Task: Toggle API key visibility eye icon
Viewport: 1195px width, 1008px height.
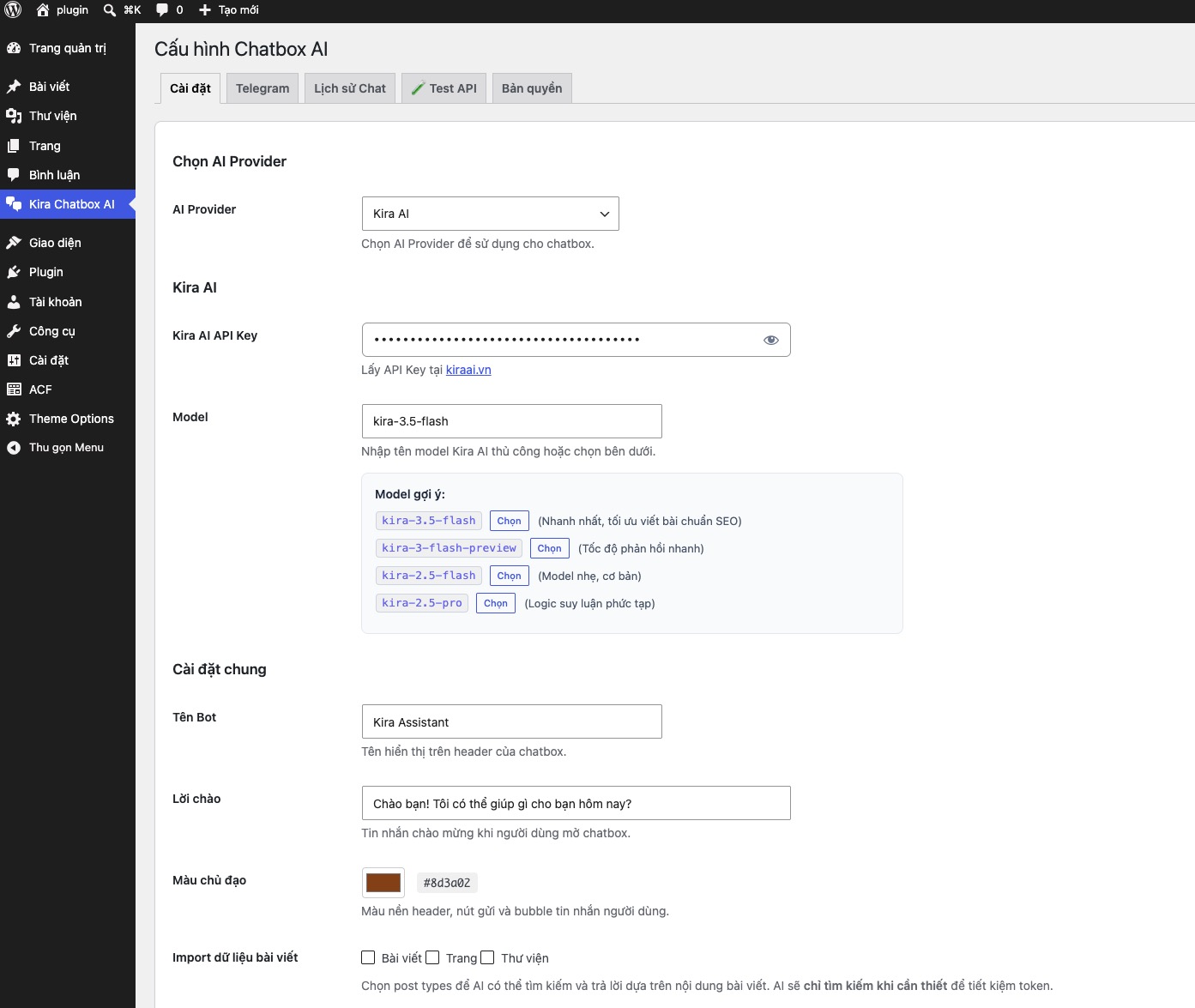Action: click(x=771, y=340)
